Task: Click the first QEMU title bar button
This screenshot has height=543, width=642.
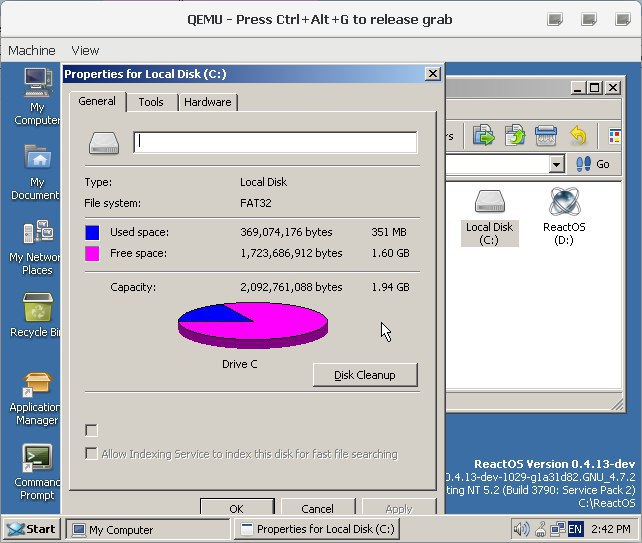Action: point(555,19)
